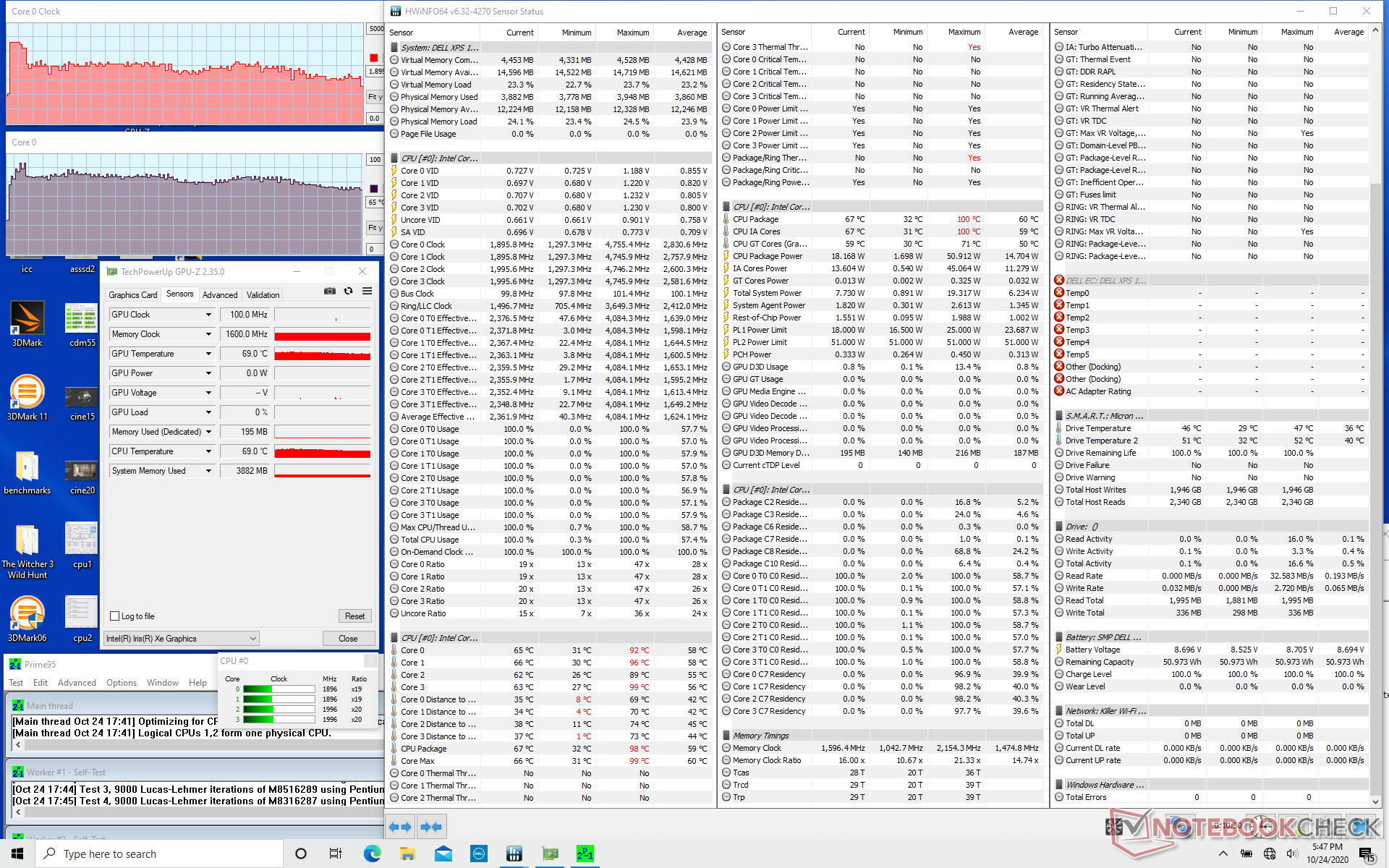This screenshot has width=1389, height=868.
Task: Expand the Memory Clock sensor dropdown
Action: (208, 334)
